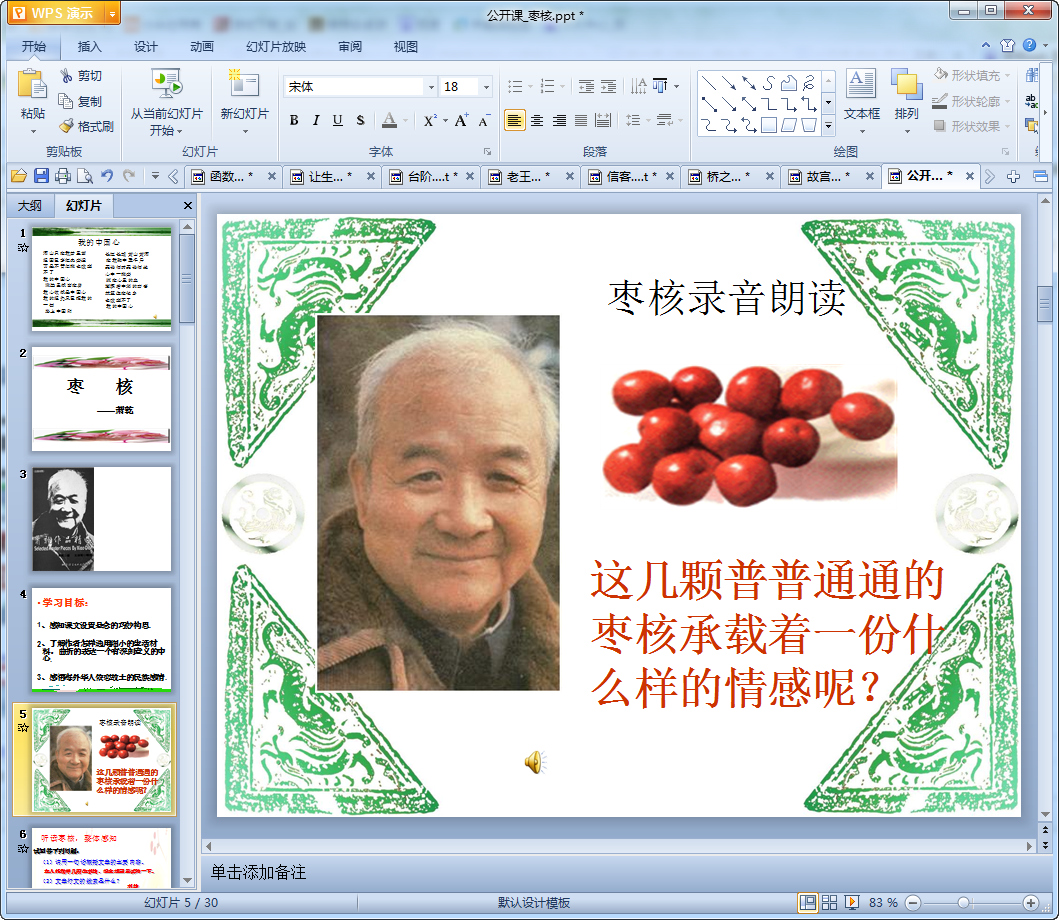Apply font color with the A icon

389,120
